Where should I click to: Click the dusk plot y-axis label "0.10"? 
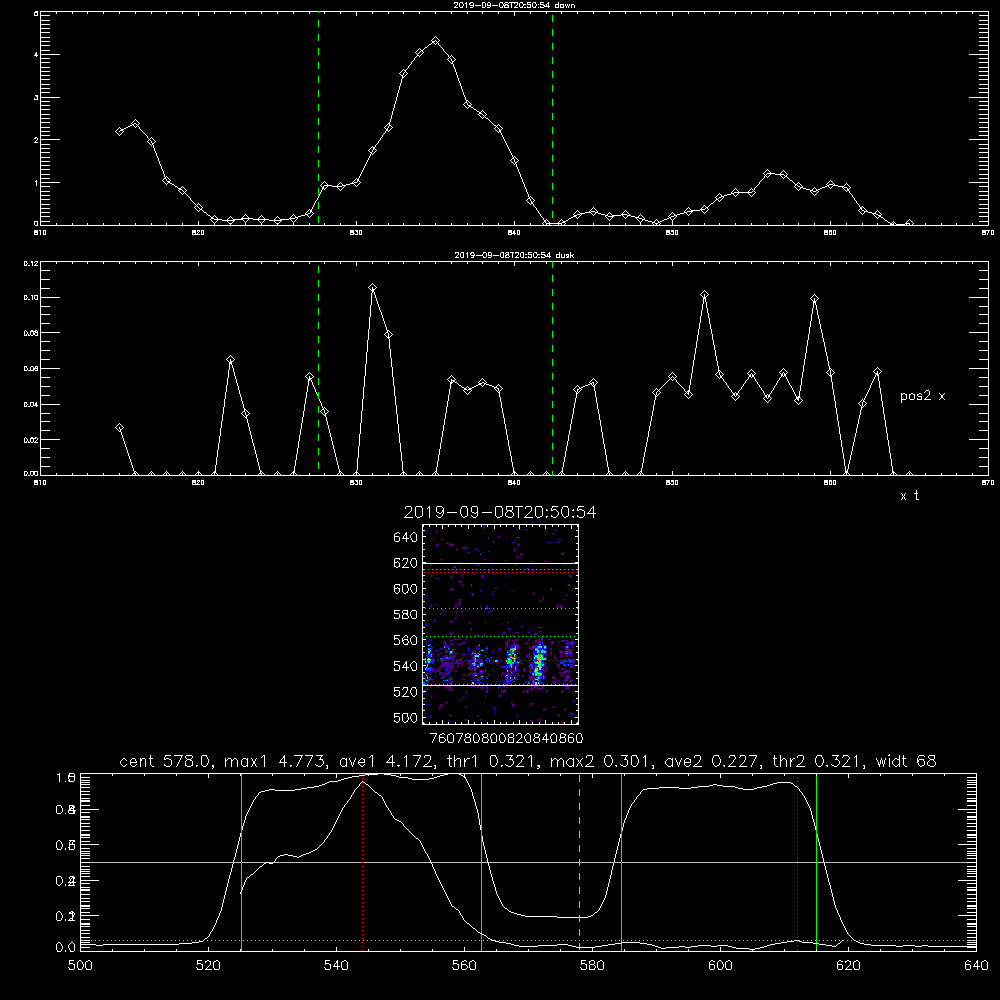coord(31,297)
